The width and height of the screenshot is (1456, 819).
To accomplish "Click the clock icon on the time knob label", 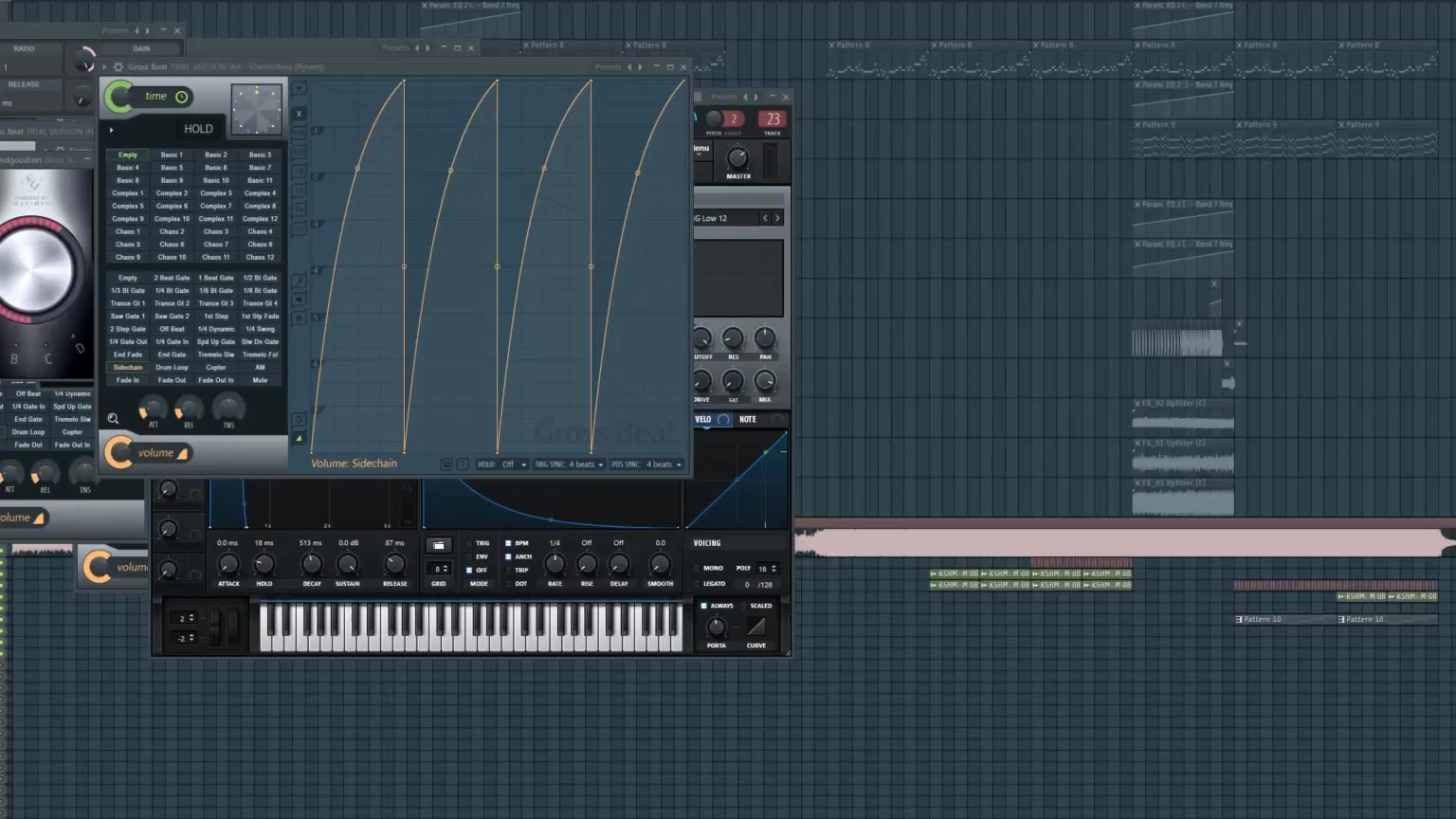I will point(181,97).
